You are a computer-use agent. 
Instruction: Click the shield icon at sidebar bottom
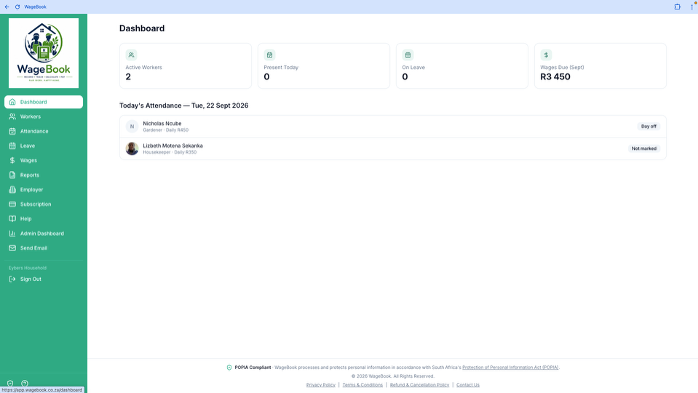[x=10, y=383]
